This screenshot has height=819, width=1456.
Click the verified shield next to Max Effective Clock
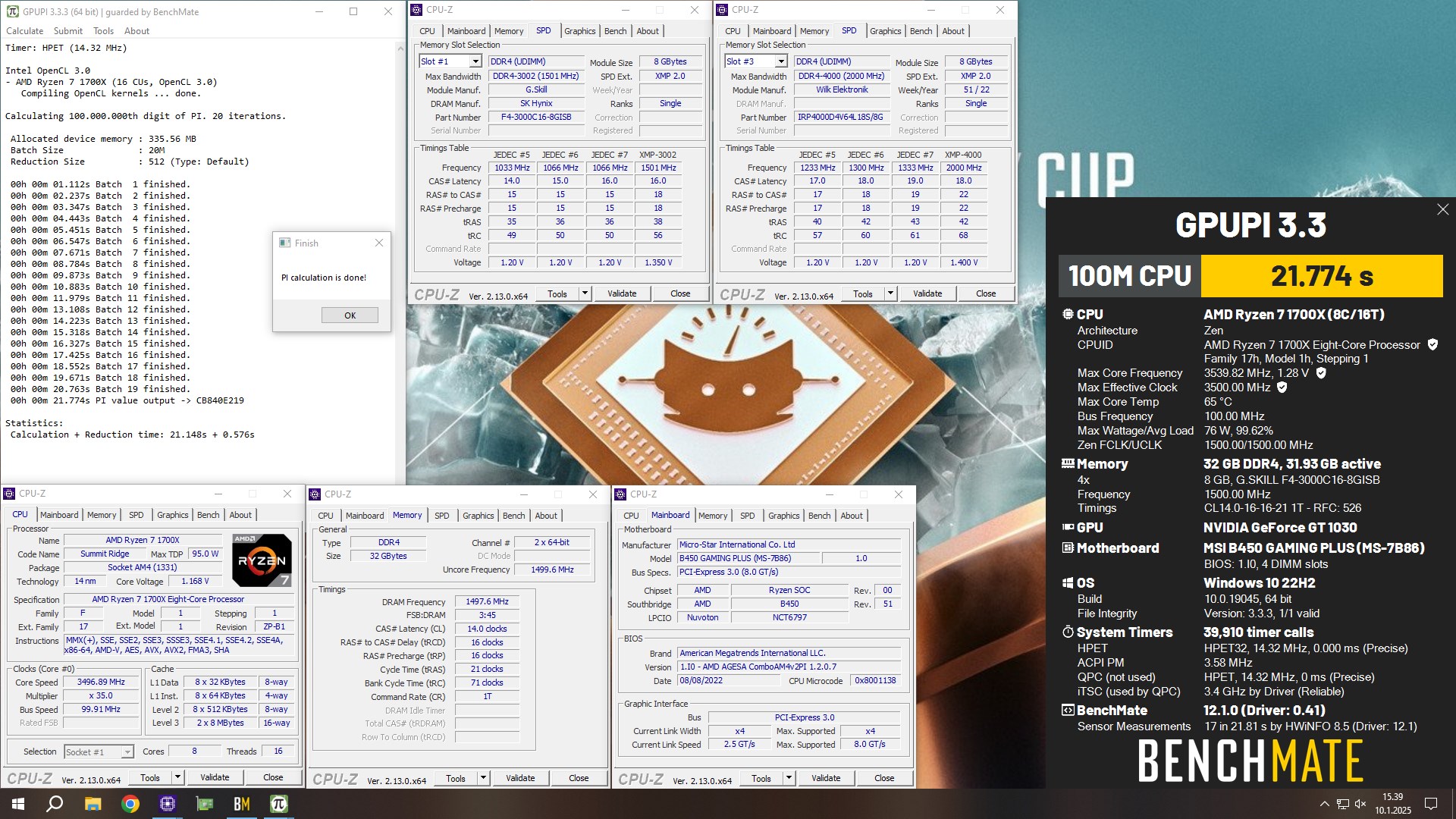(1282, 388)
